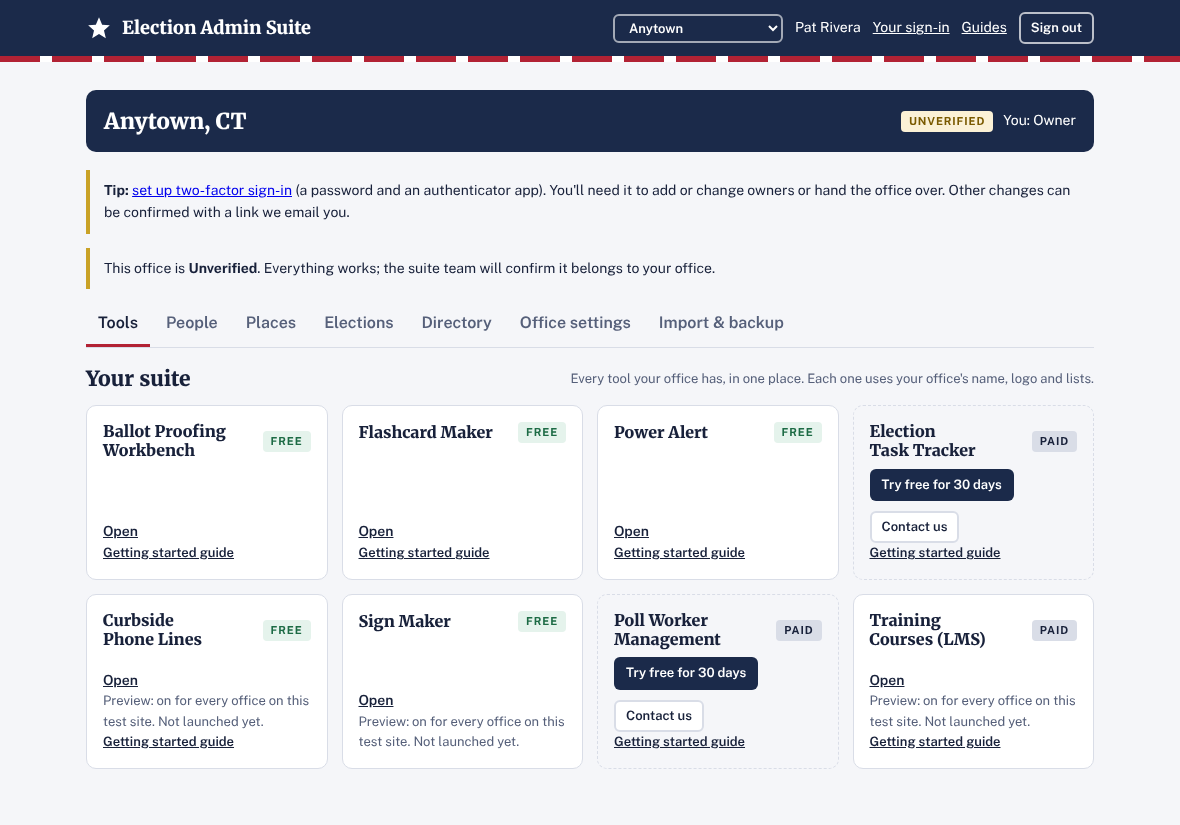Go to the Office settings tab

(x=575, y=323)
